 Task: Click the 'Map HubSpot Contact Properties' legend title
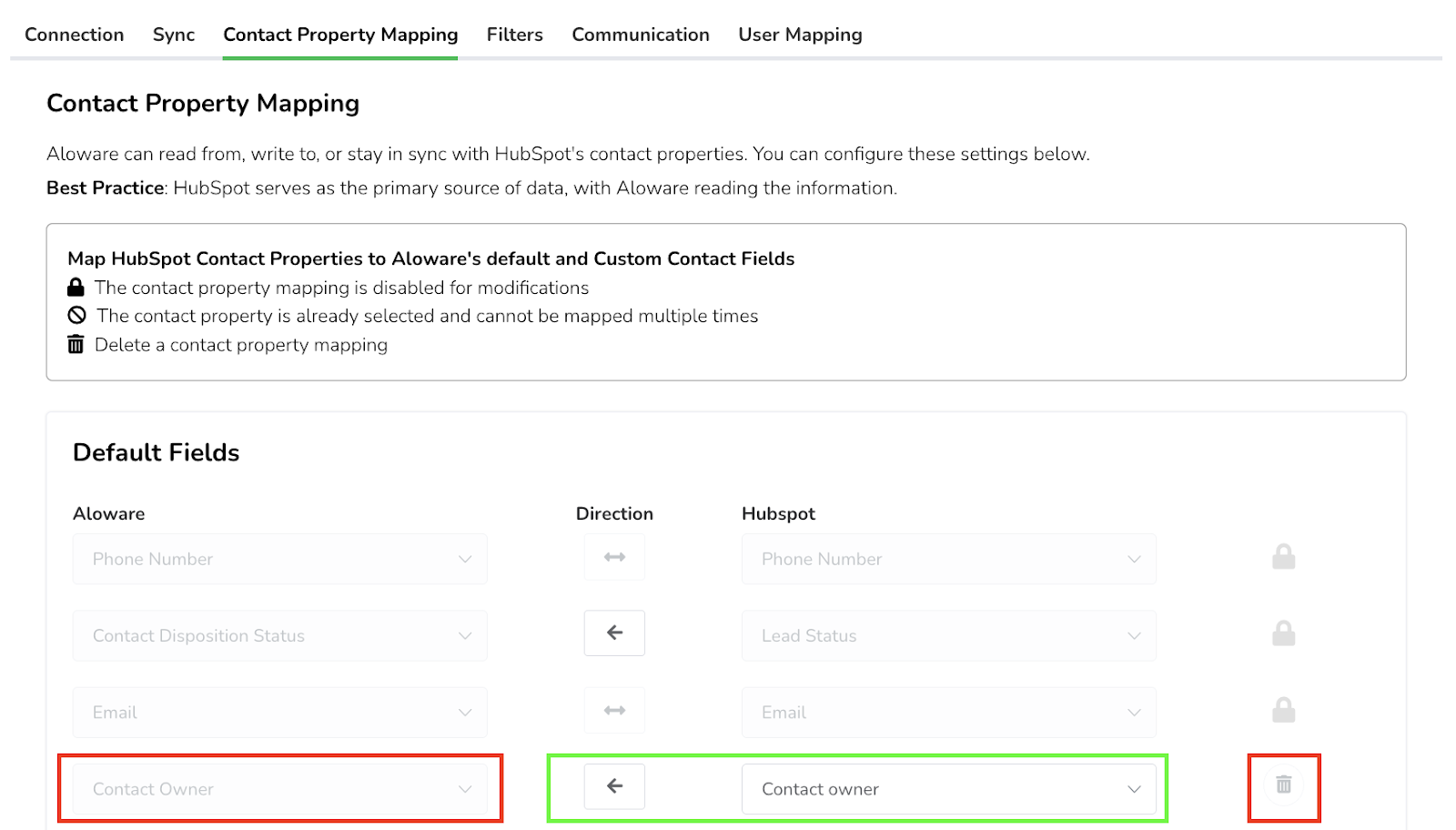point(431,258)
